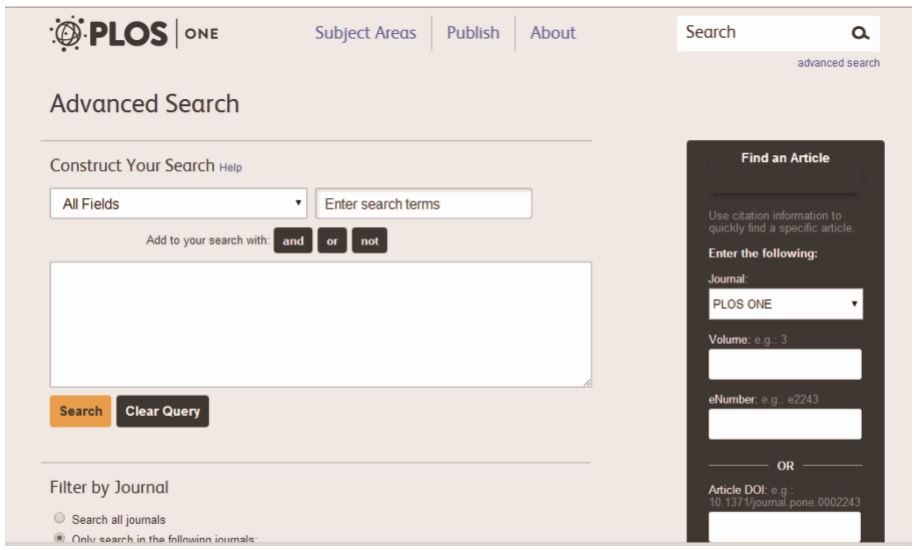Click the Article DOI input field
The width and height of the screenshot is (916, 550).
tap(785, 527)
